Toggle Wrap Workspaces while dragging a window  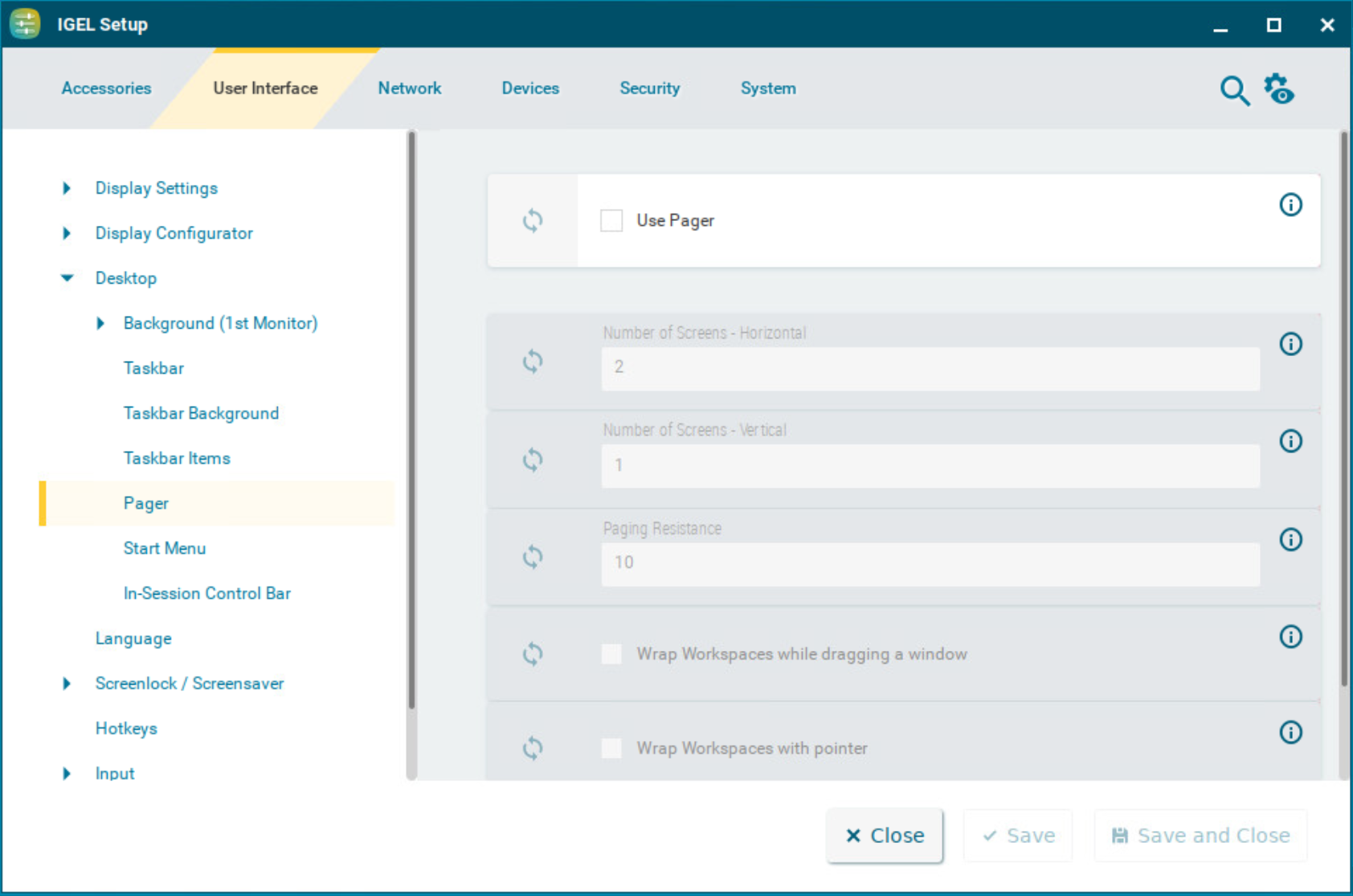click(611, 654)
